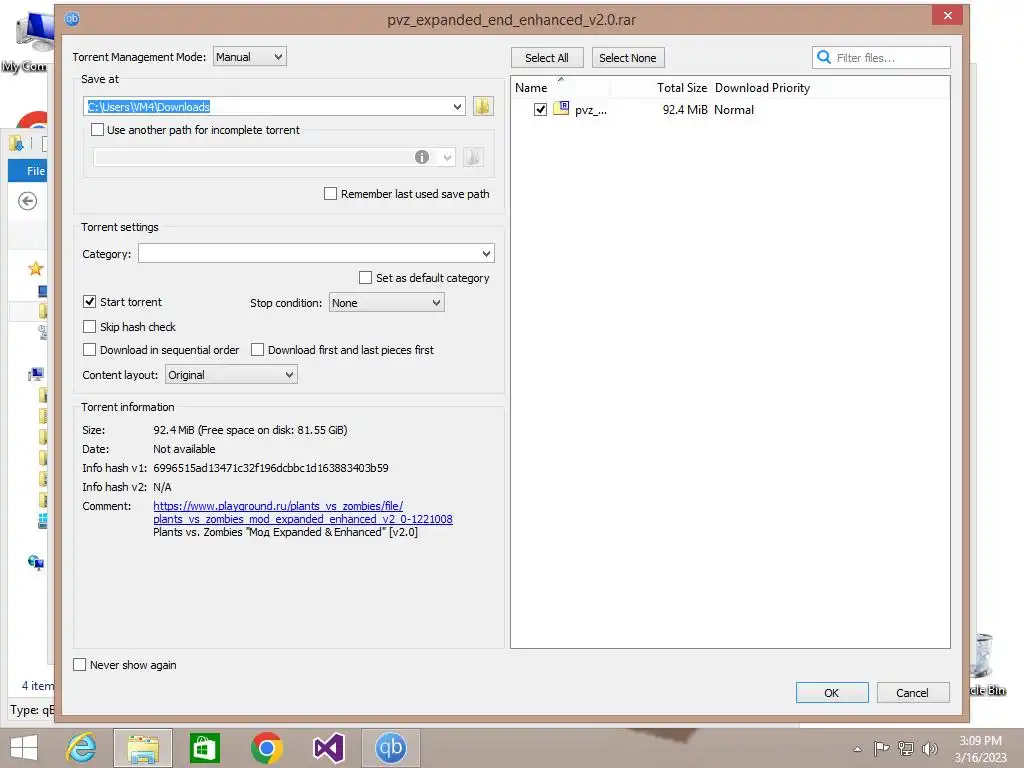Enable Download first and last pieces first
This screenshot has height=768, width=1024.
(x=257, y=349)
